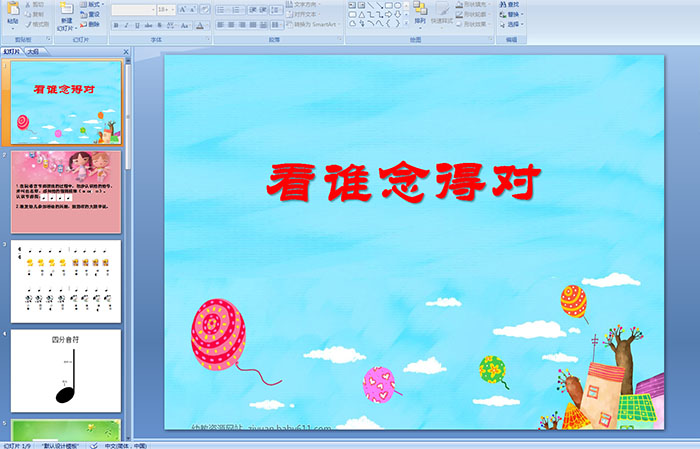Select slide 2 pink thumbnail
Image resolution: width=700 pixels, height=449 pixels.
pyautogui.click(x=66, y=192)
